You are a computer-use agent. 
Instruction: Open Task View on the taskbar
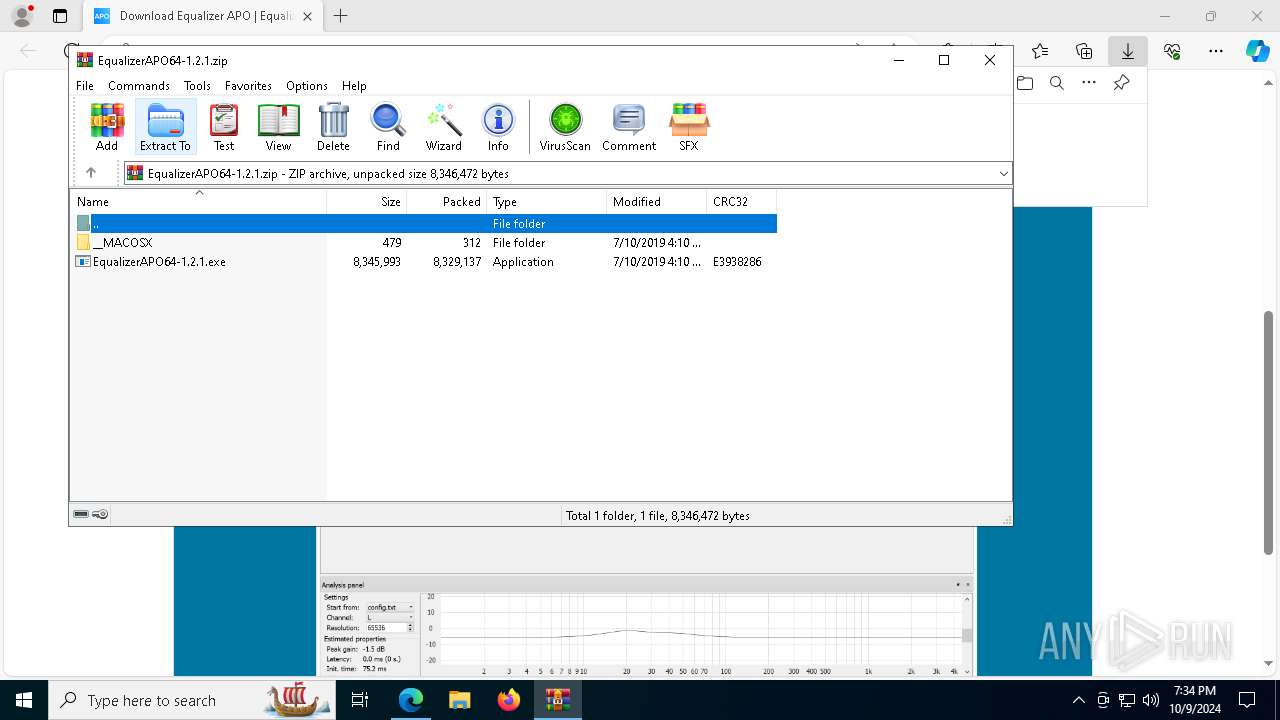click(361, 700)
